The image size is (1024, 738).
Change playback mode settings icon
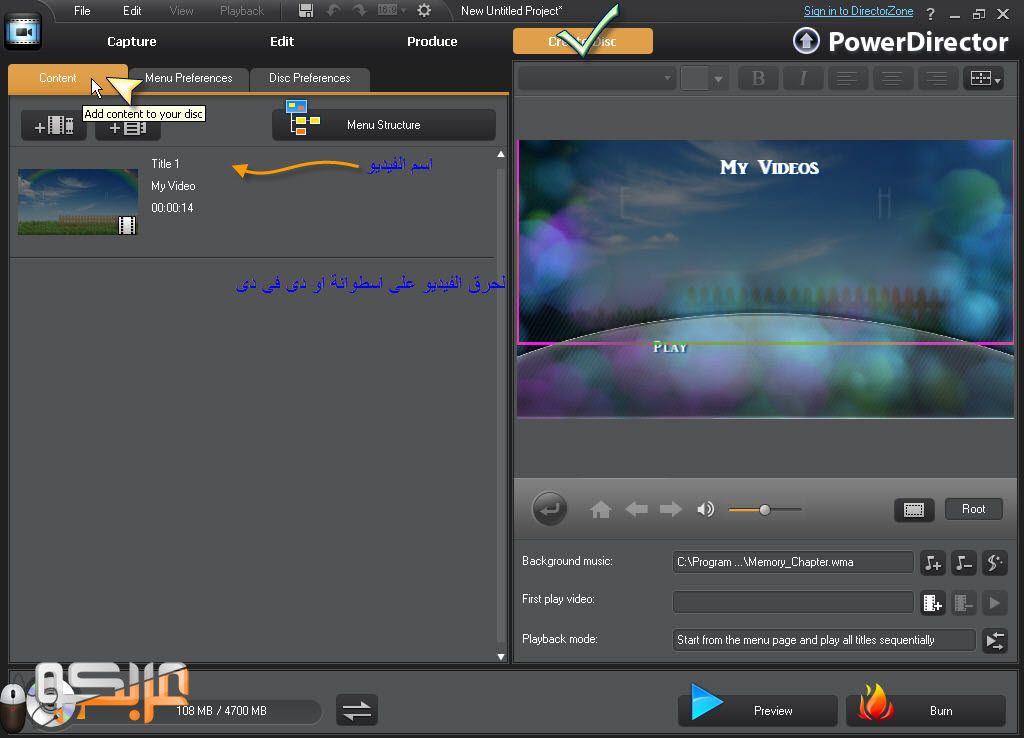point(995,641)
